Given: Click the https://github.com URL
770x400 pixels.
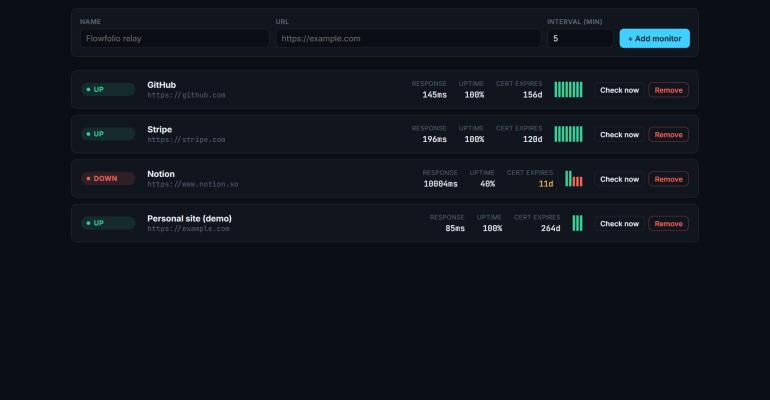Looking at the screenshot, I should pos(186,95).
